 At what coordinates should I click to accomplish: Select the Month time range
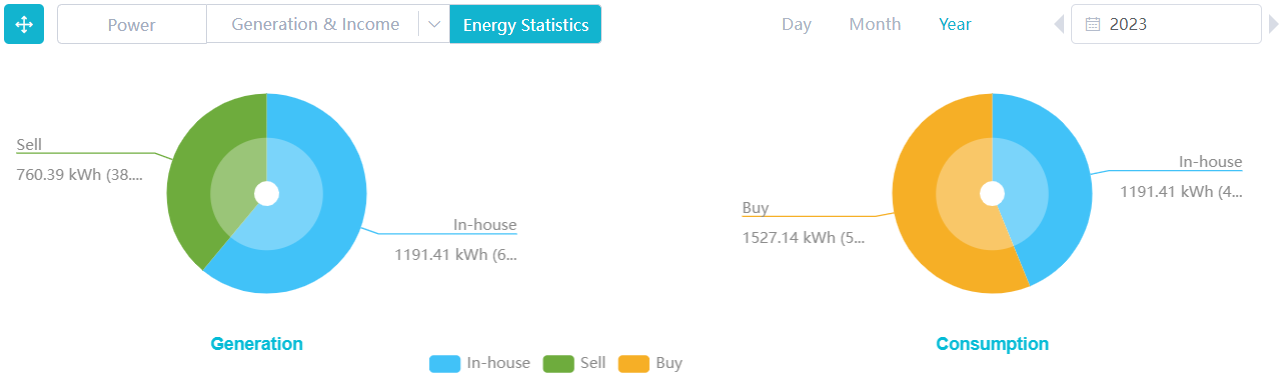point(875,24)
